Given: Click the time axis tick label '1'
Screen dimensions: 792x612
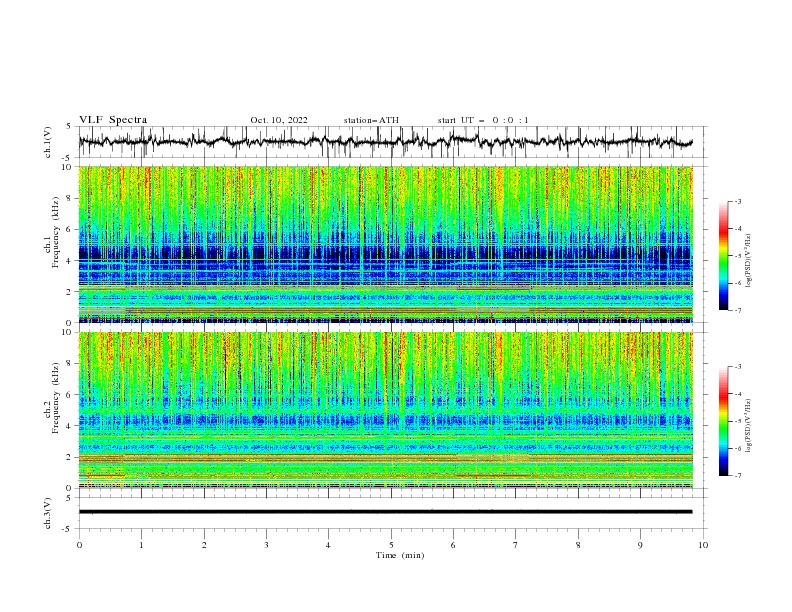Looking at the screenshot, I should tap(141, 545).
